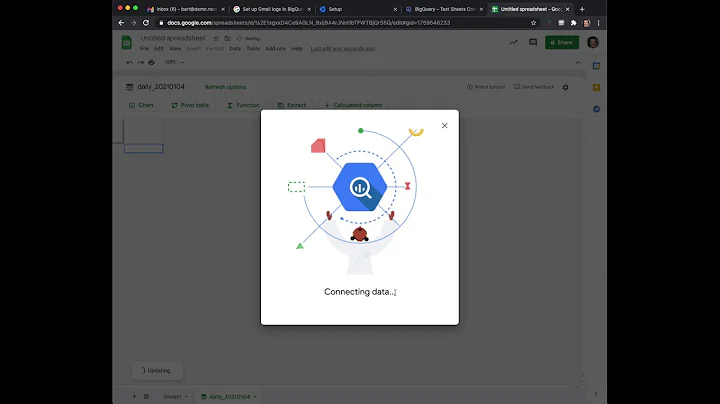Undo last action in toolbar
720x404 pixels.
click(129, 62)
